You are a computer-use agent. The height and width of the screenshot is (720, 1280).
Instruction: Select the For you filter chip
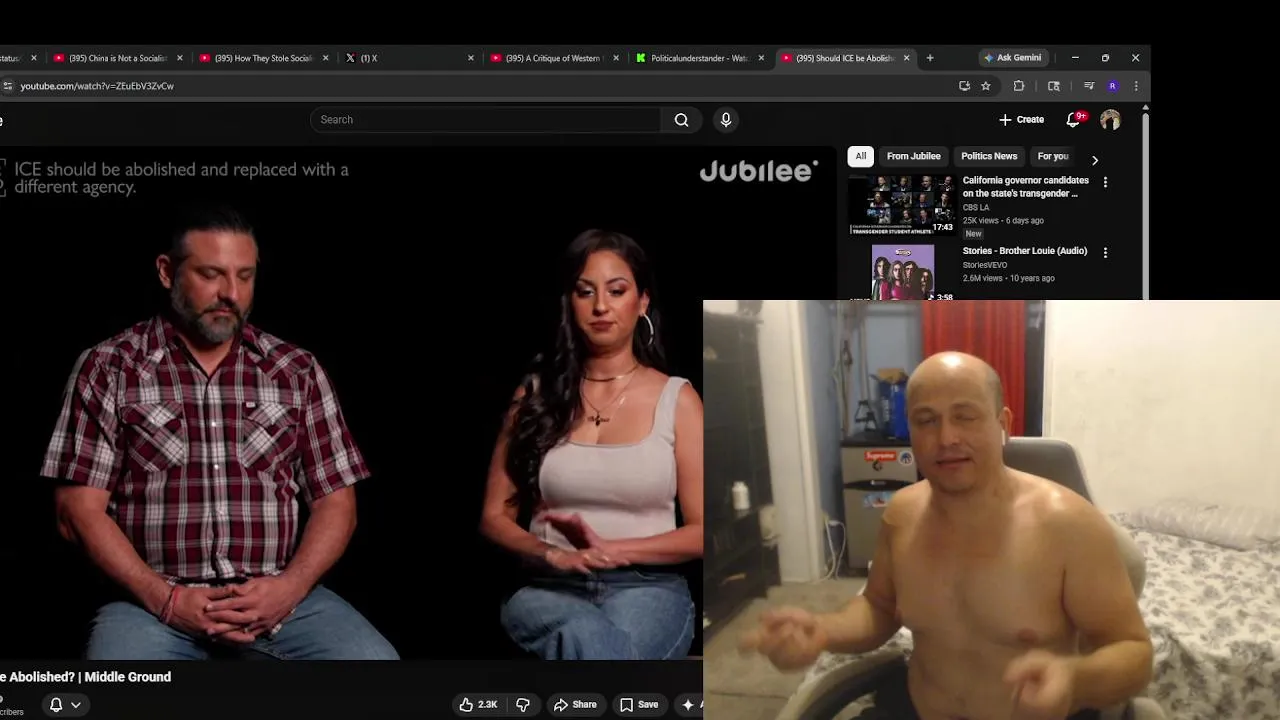1053,156
